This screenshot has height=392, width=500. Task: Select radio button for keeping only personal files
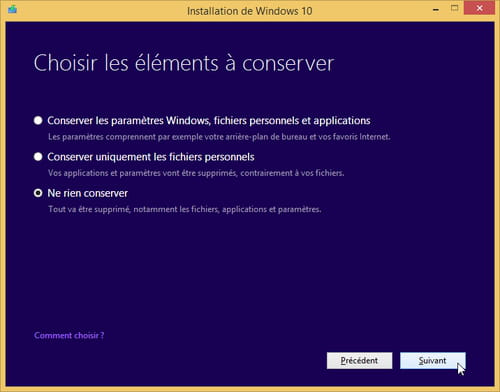[38, 157]
